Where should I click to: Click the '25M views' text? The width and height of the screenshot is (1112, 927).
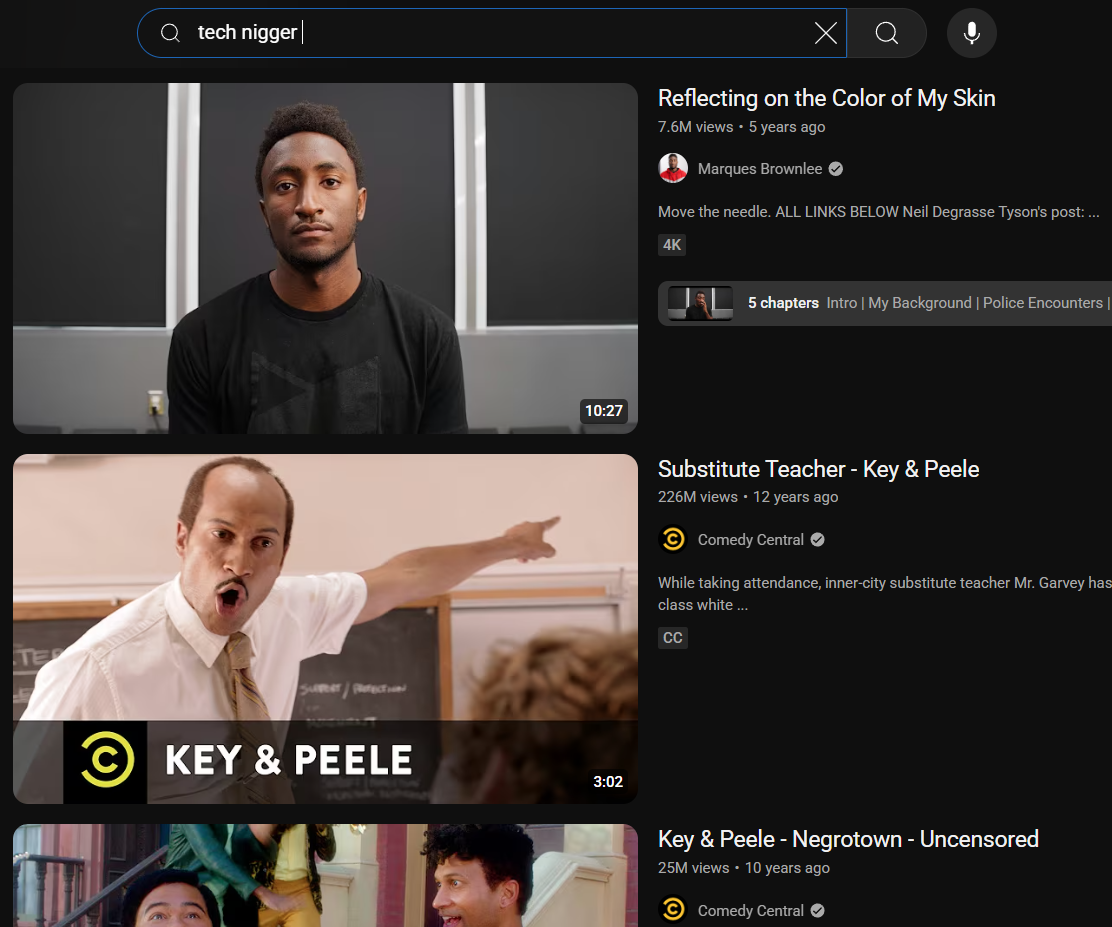(x=693, y=868)
